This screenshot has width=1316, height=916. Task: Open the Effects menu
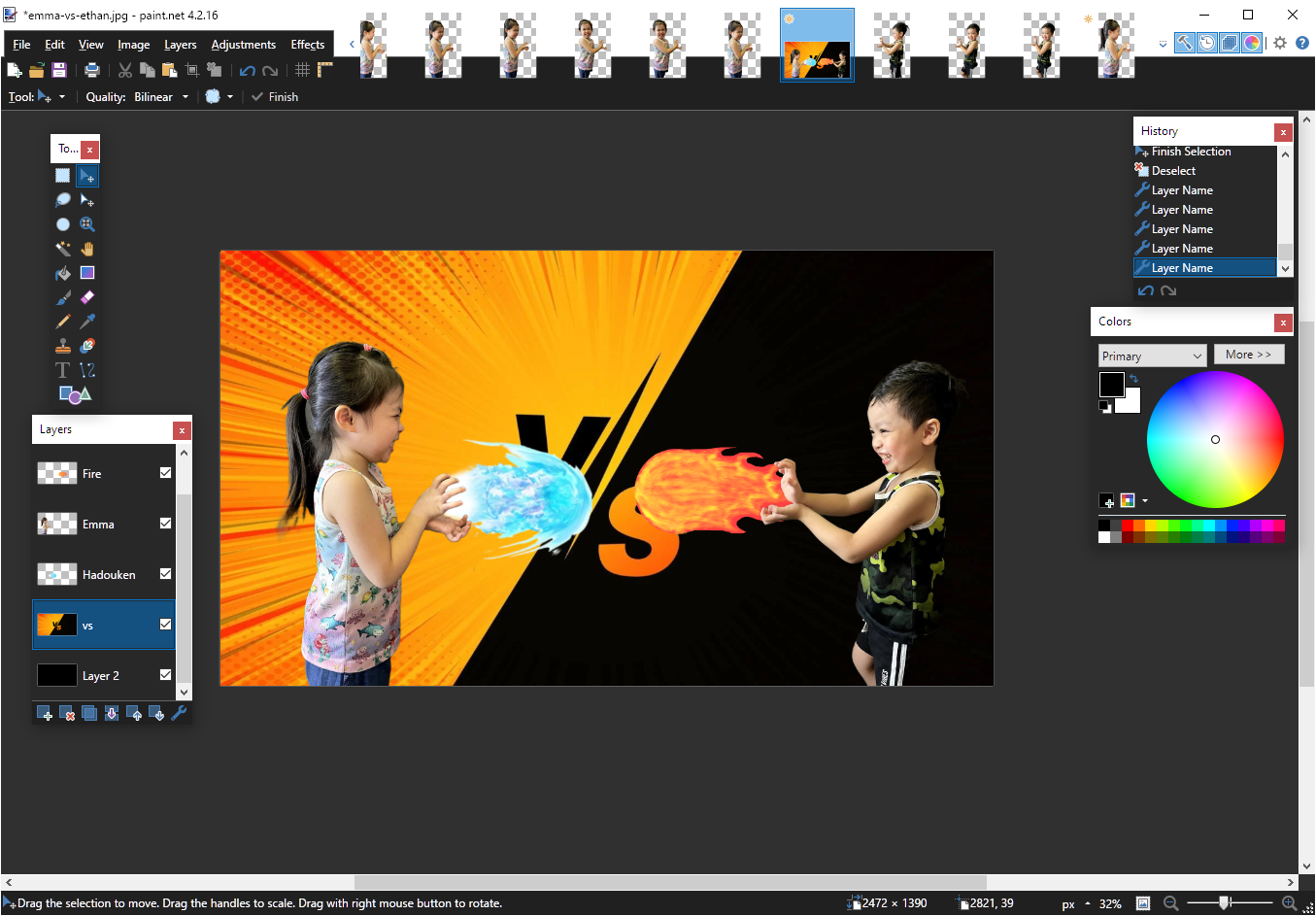[308, 45]
